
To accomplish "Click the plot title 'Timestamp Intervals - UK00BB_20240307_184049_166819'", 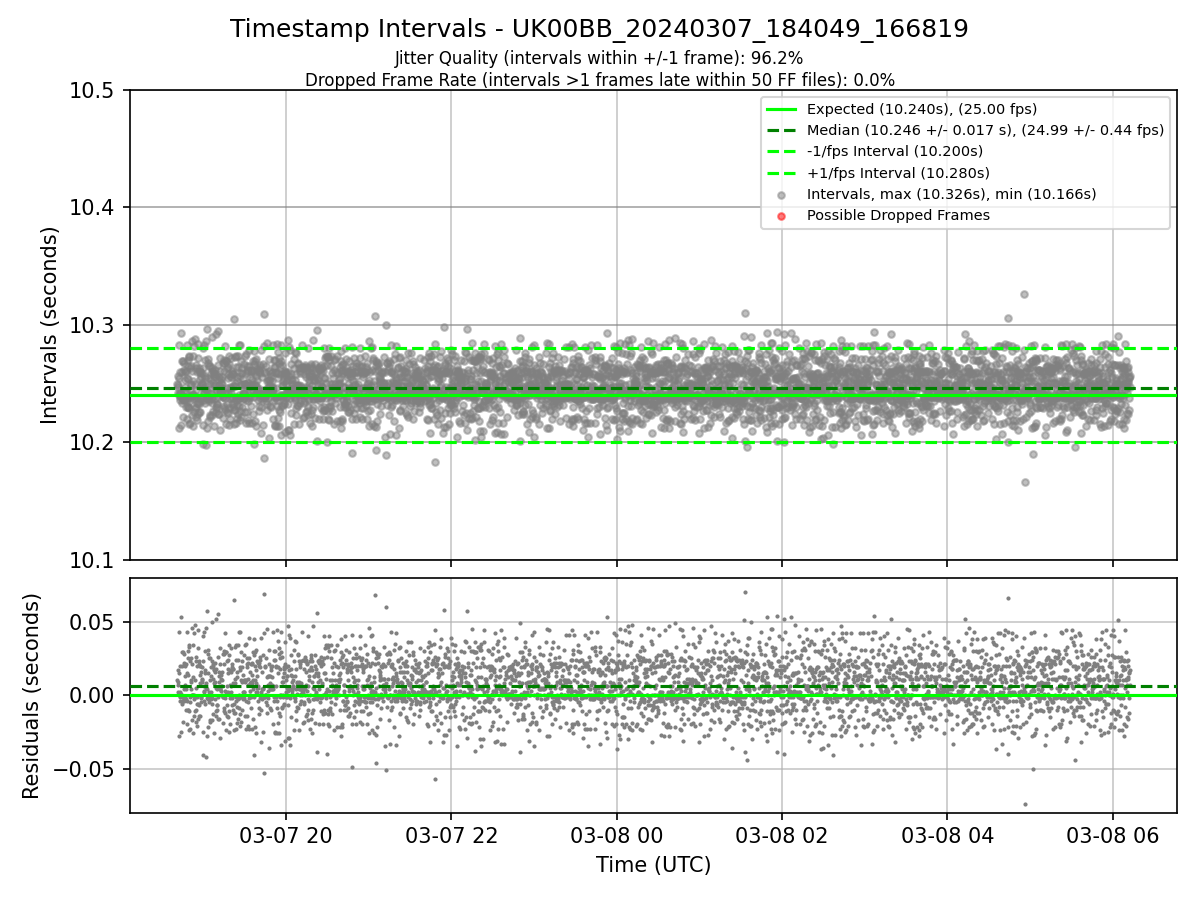I will pos(599,29).
